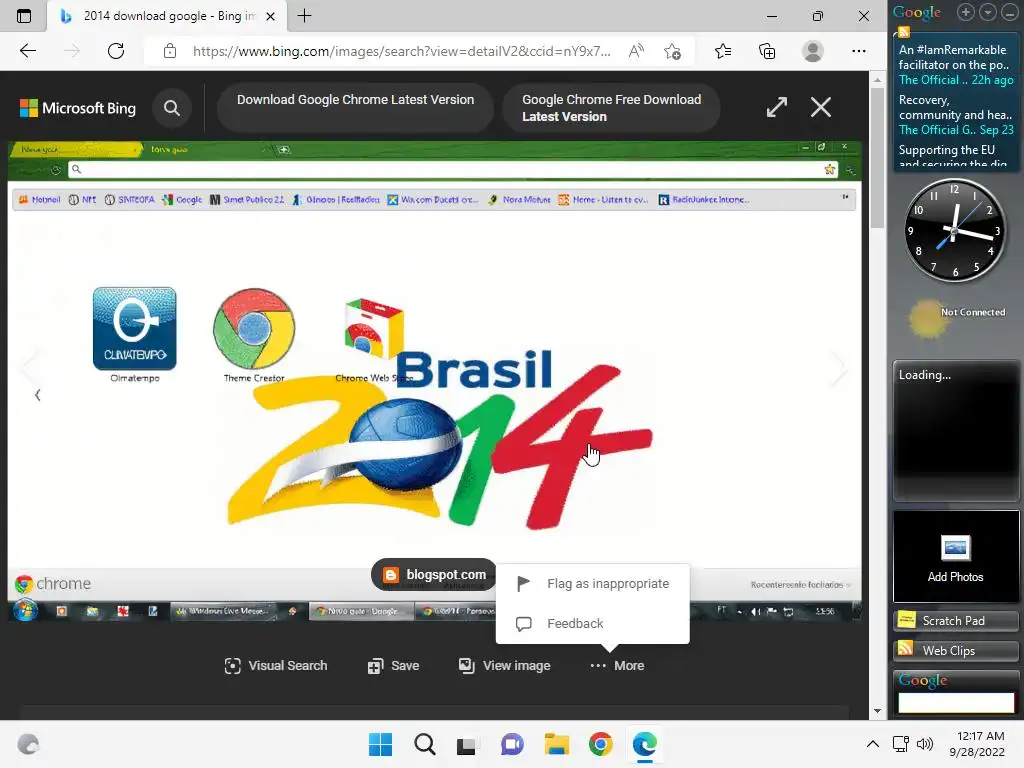
Task: Open 'An #IamRemarkable facilitator' news item
Action: coord(955,65)
